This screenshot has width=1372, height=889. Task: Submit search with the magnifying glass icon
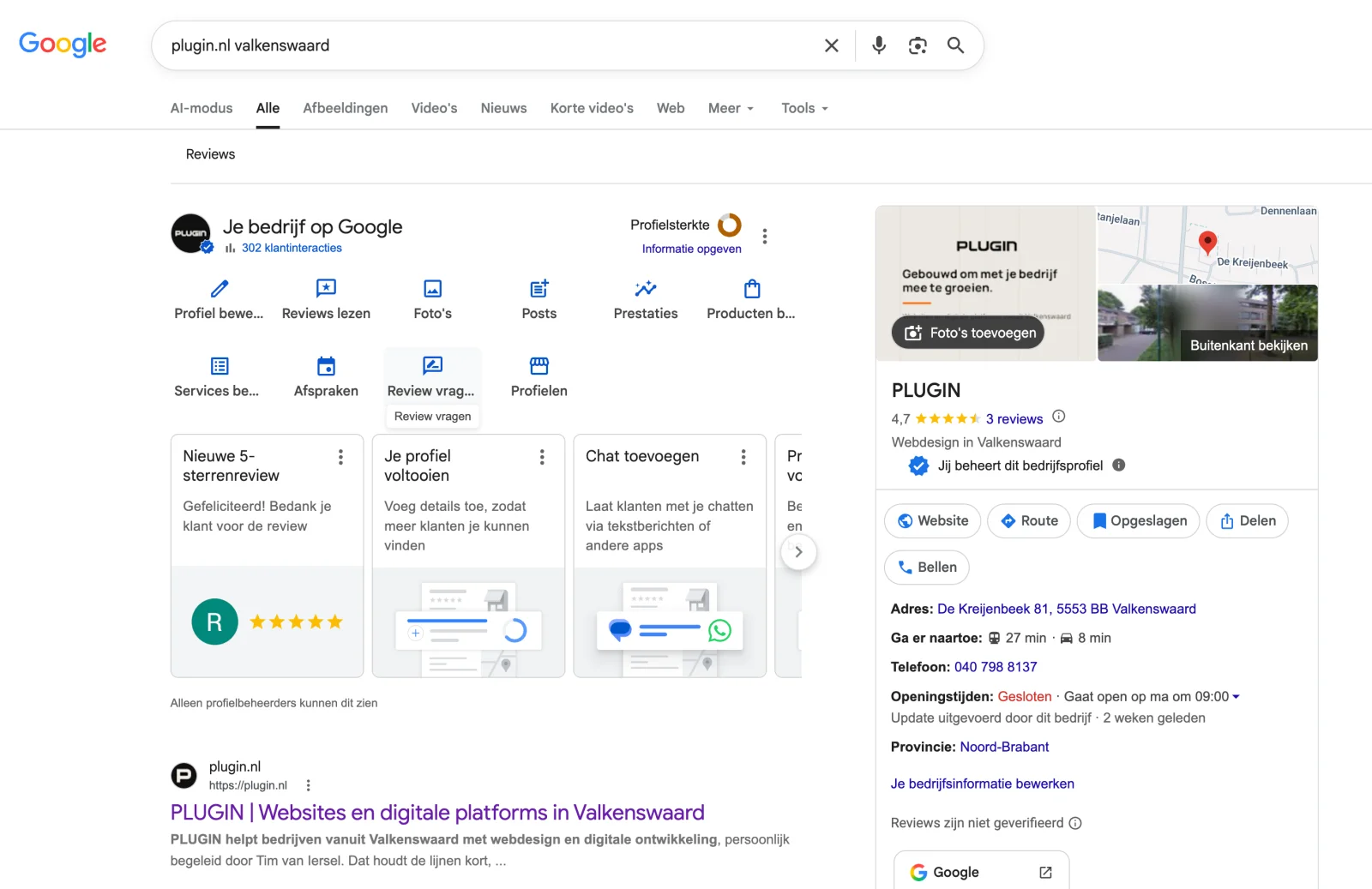coord(955,45)
